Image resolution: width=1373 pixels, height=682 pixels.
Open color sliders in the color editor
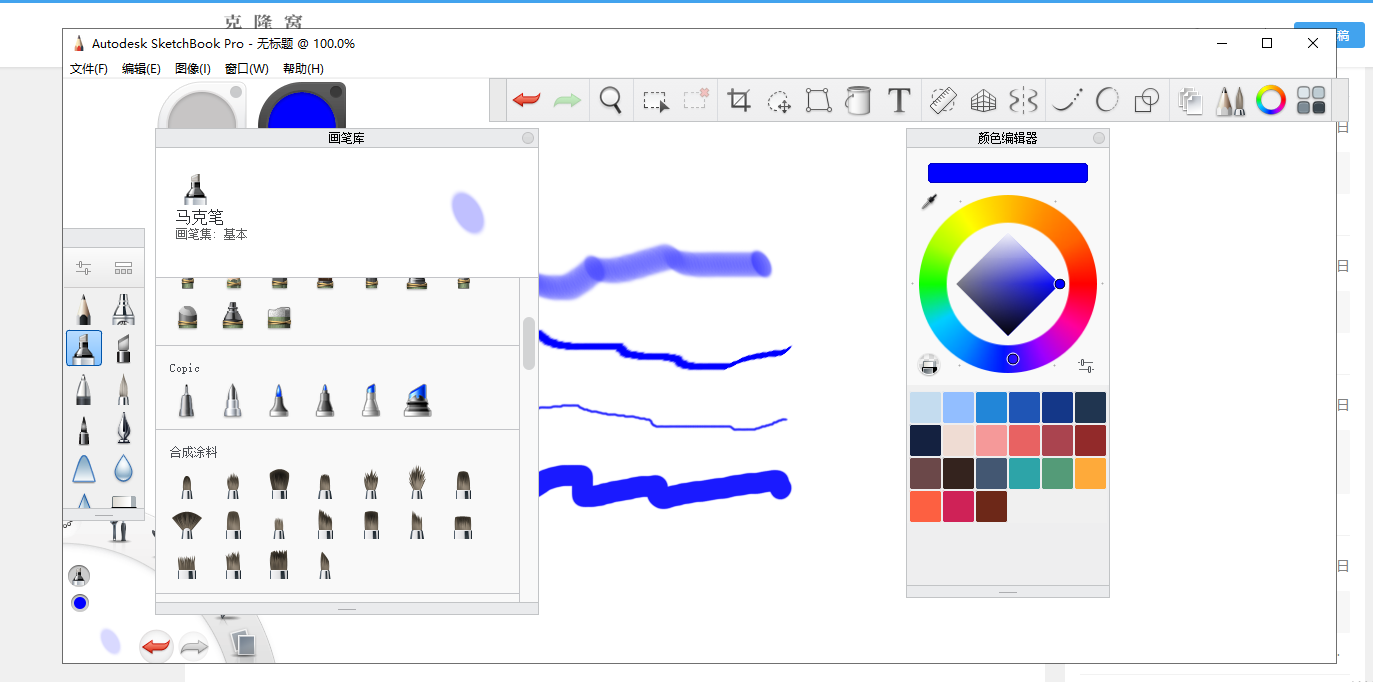[x=1086, y=366]
